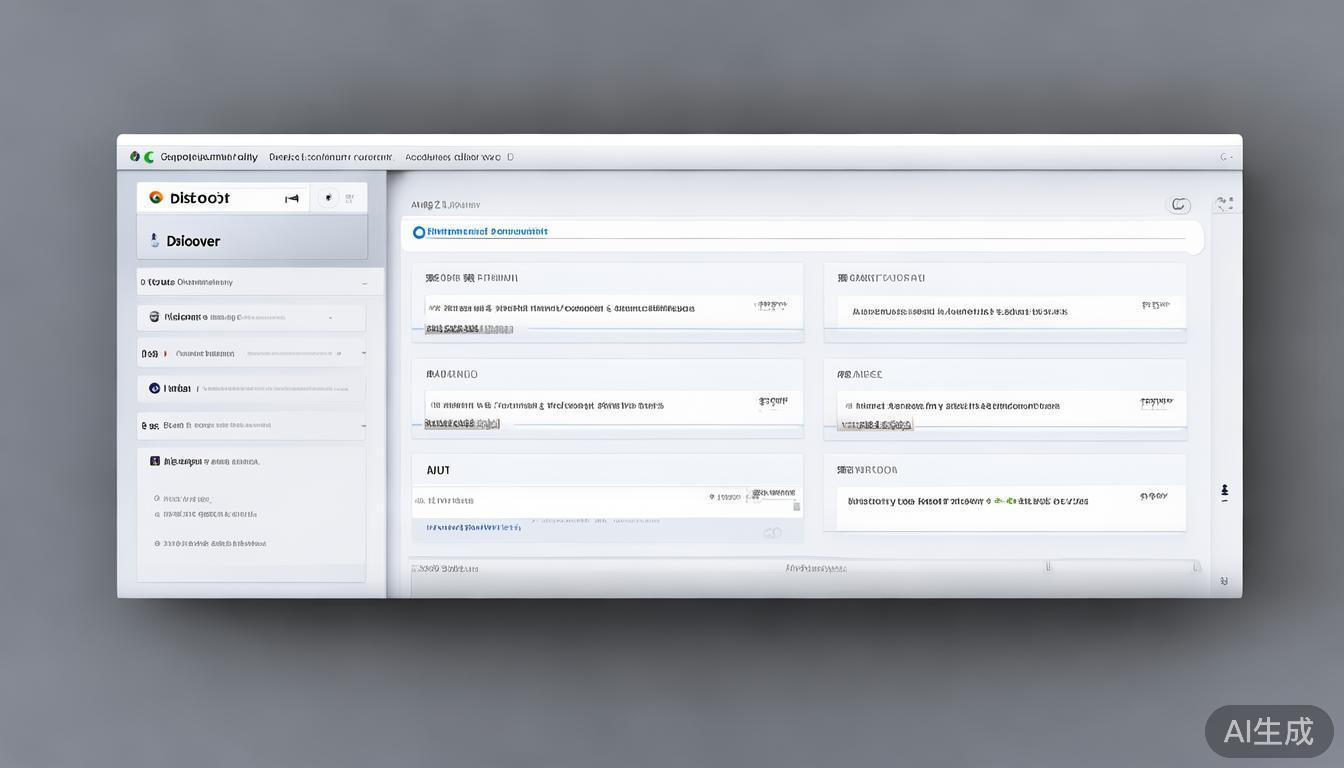The width and height of the screenshot is (1344, 768).
Task: Click the round dot button in sidebar header
Action: click(x=328, y=198)
